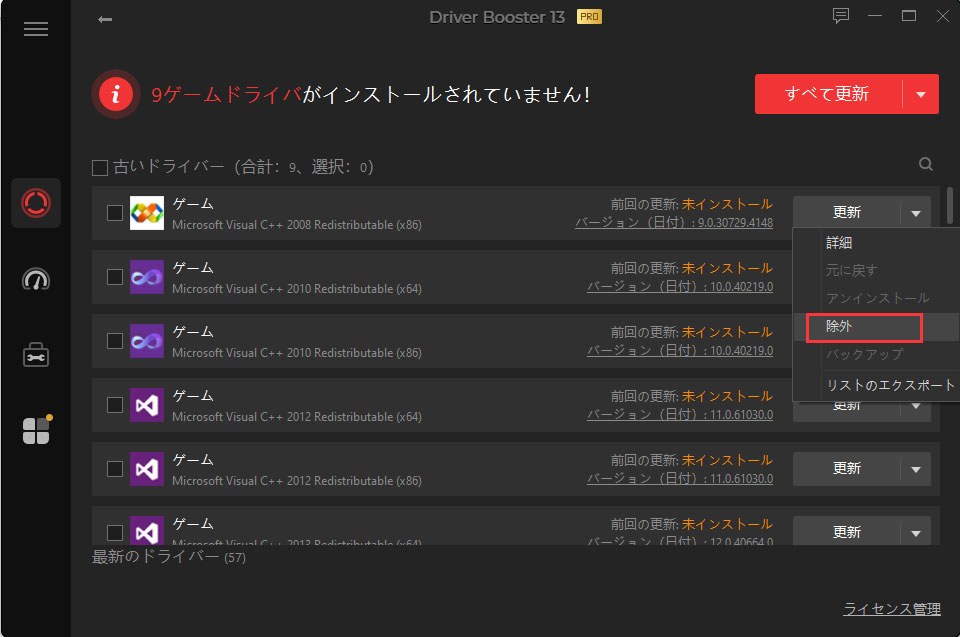The width and height of the screenshot is (960, 637).
Task: Open dropdown arrow for Visual C++ 2008 x86
Action: [x=916, y=213]
